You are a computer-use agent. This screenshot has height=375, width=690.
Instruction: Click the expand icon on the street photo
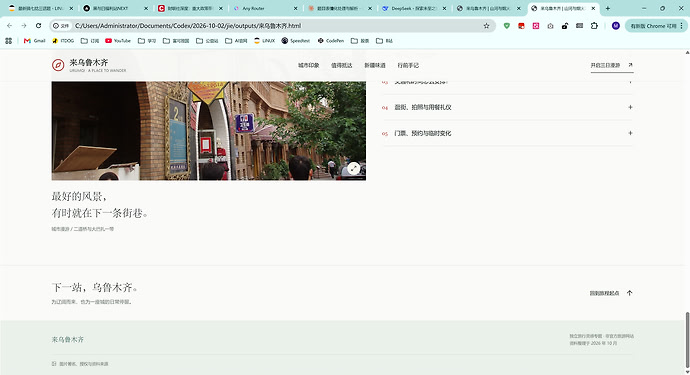(353, 169)
